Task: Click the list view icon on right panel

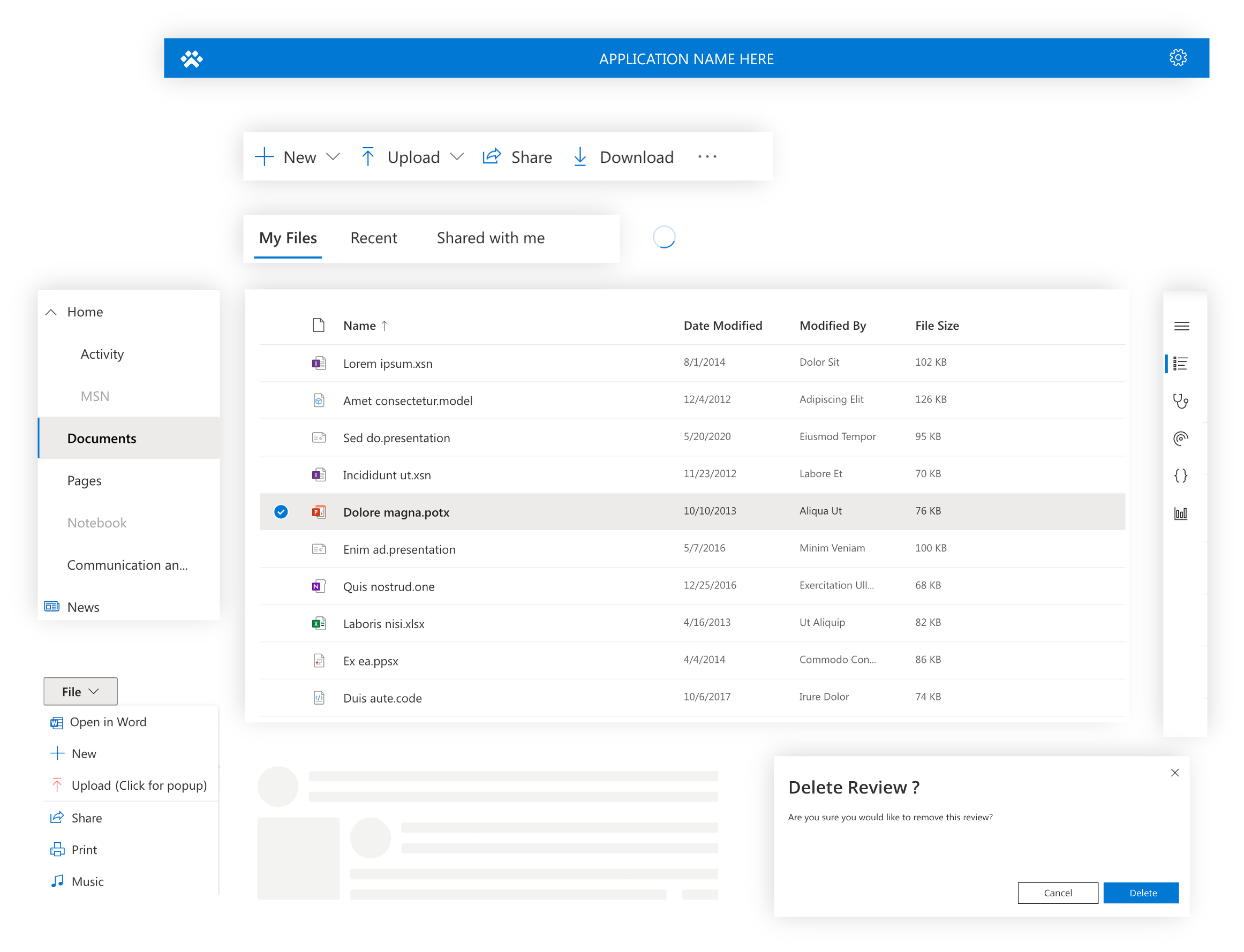Action: tap(1181, 362)
